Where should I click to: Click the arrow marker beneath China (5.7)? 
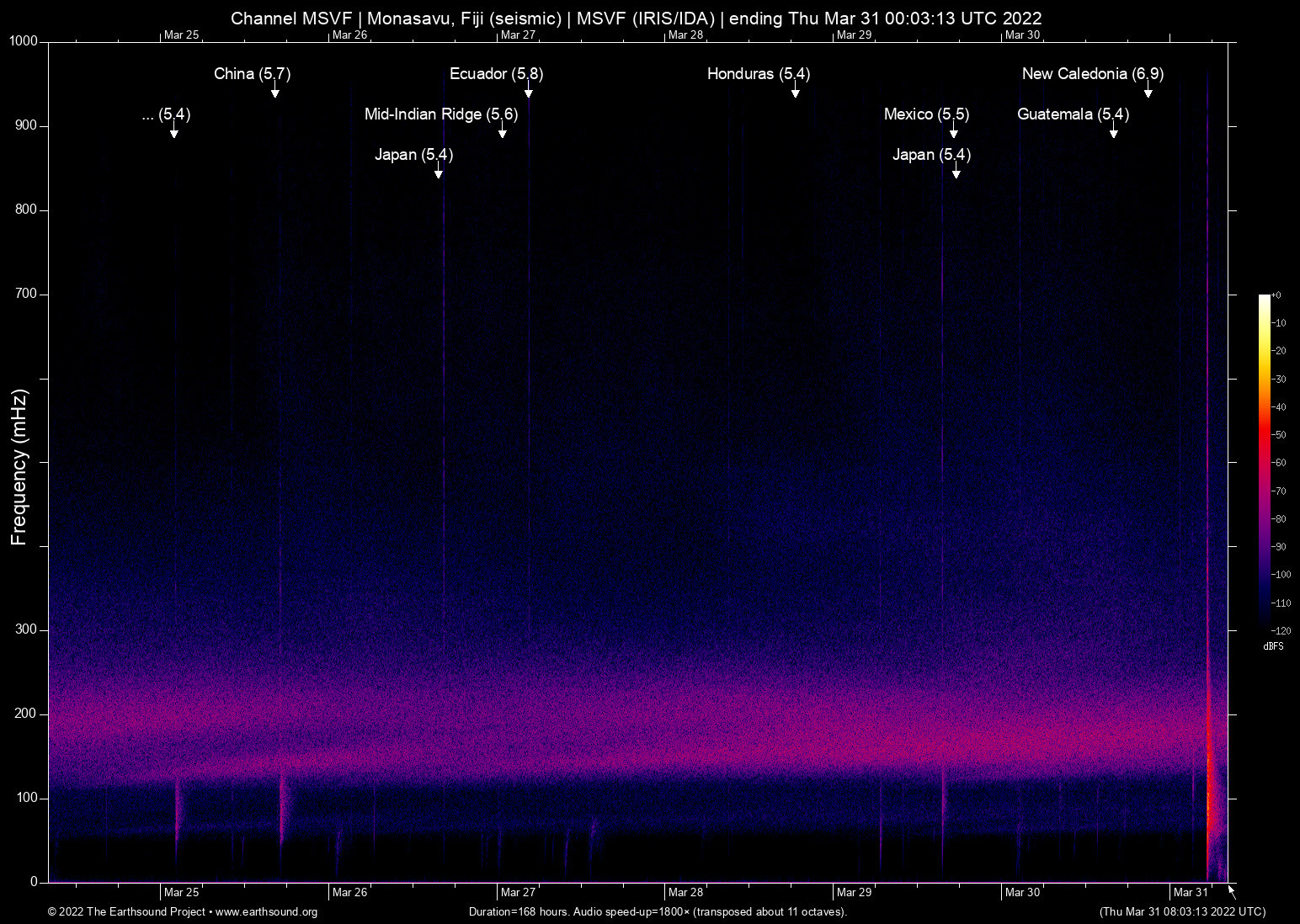point(274,90)
